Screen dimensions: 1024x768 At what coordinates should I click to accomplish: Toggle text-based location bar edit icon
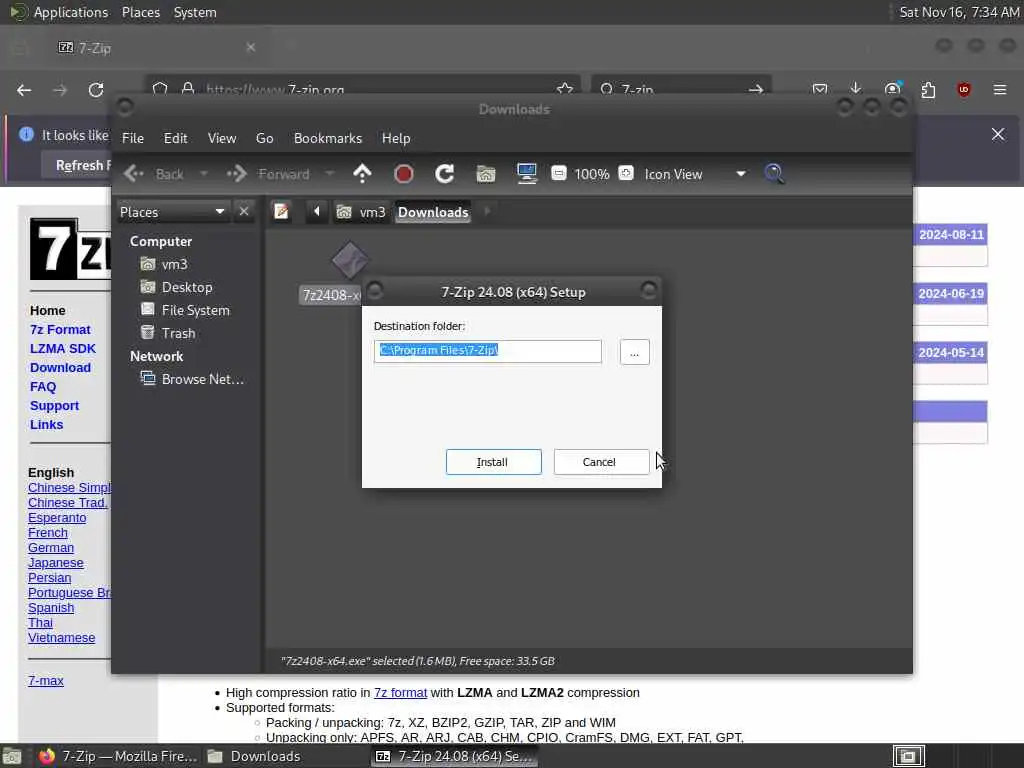[281, 212]
